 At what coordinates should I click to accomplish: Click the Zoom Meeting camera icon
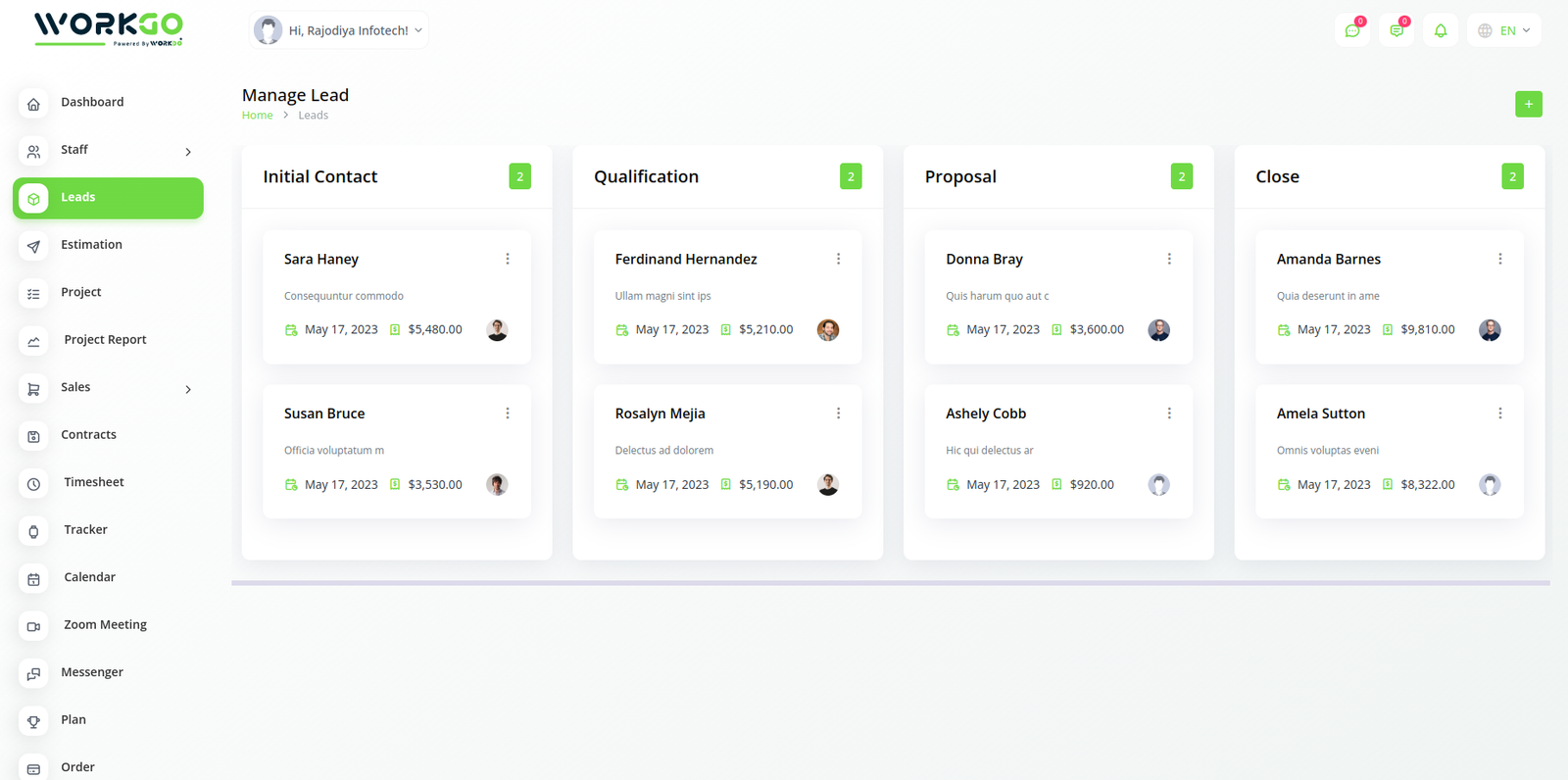coord(33,626)
